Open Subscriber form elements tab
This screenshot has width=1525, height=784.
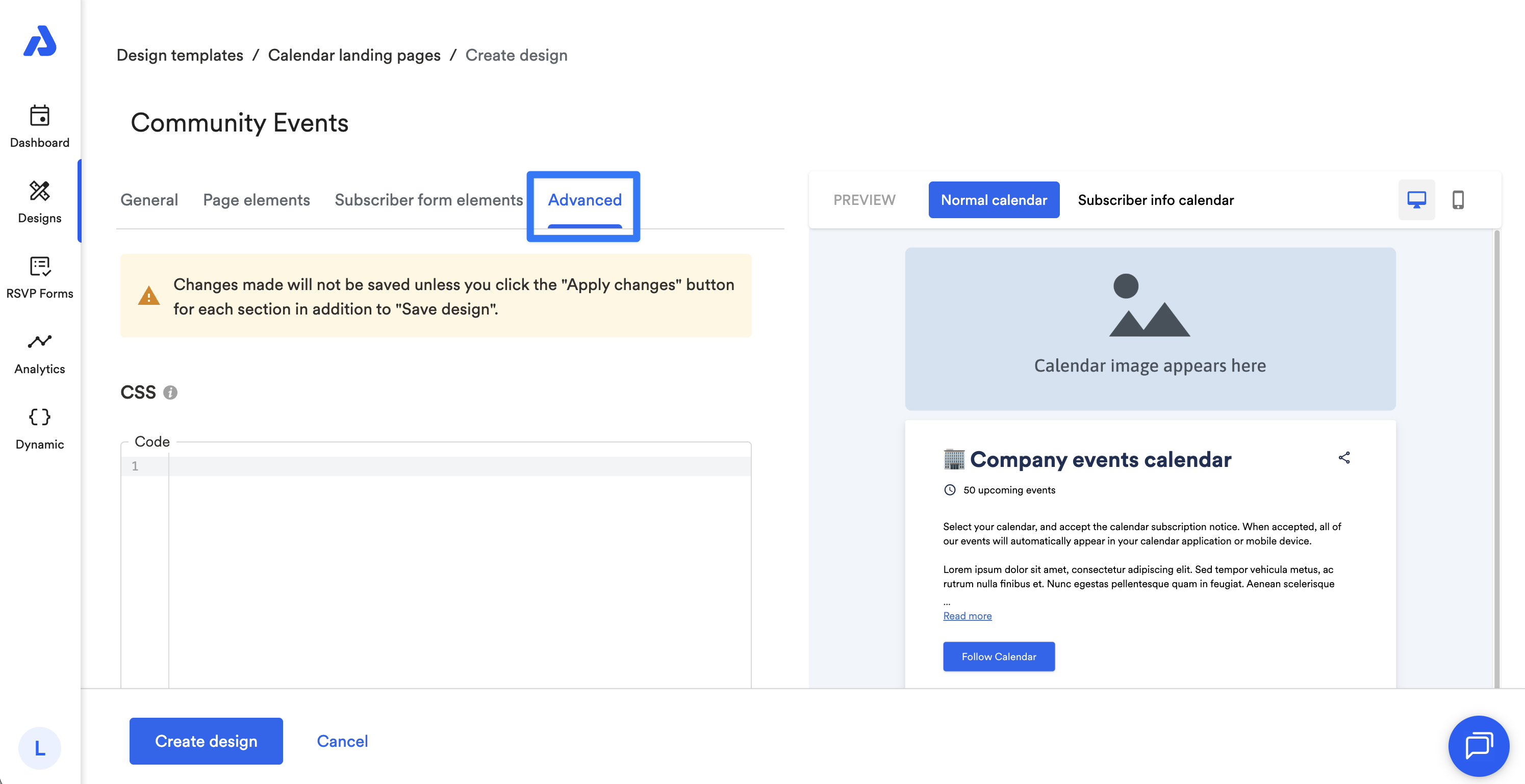[x=428, y=200]
